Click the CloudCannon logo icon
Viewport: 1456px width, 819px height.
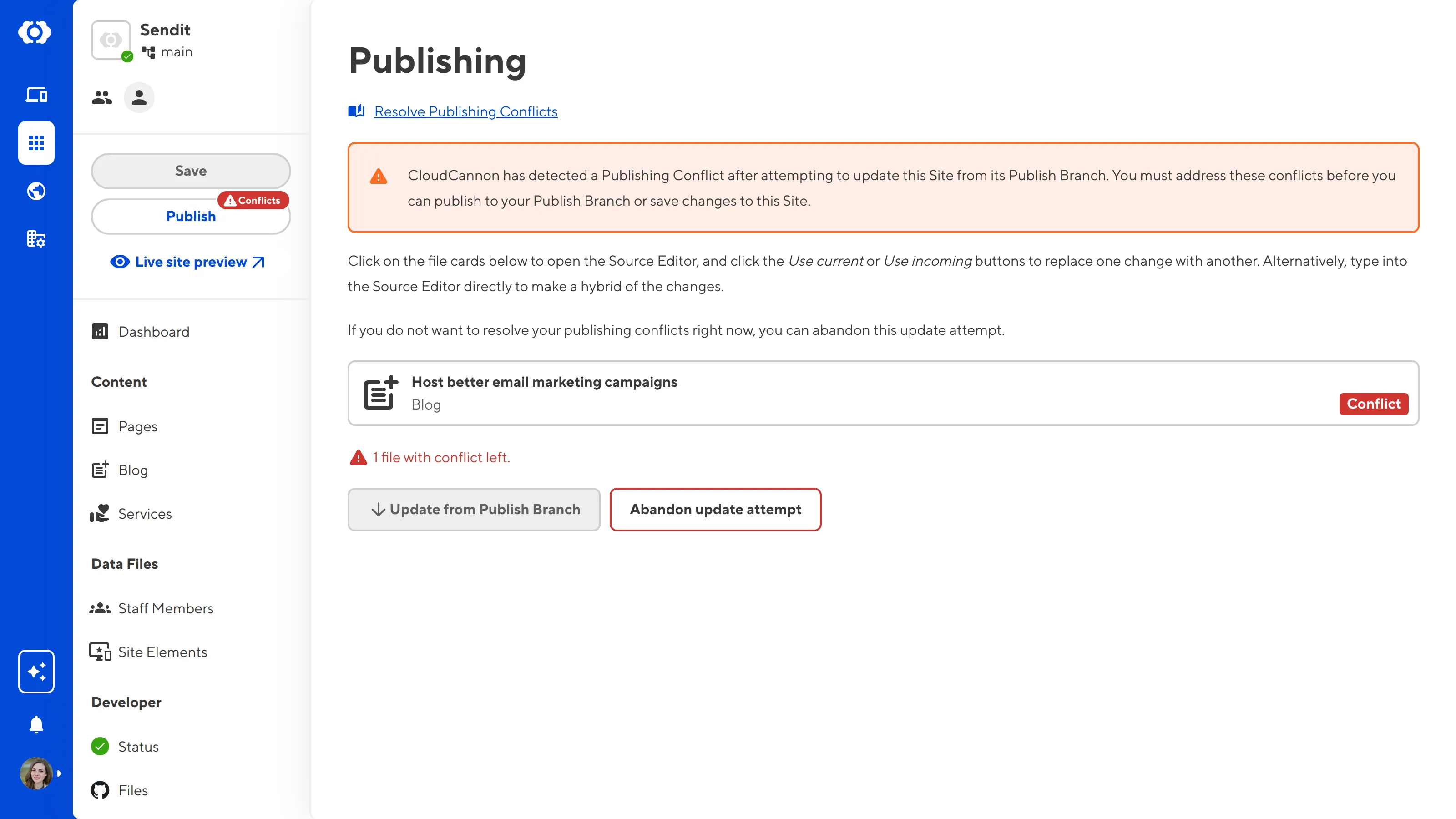click(35, 32)
